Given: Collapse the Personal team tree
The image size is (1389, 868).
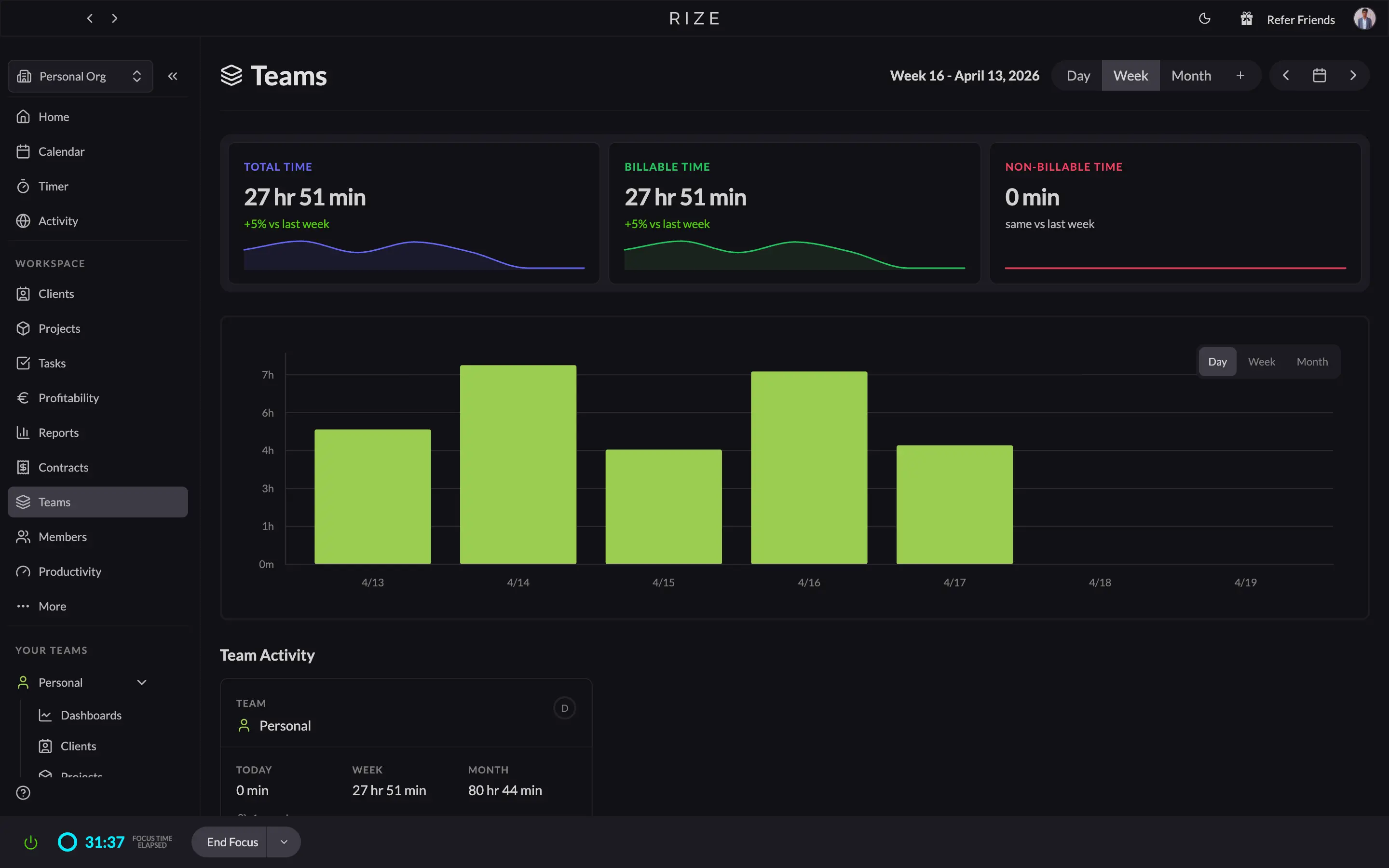Looking at the screenshot, I should 142,682.
